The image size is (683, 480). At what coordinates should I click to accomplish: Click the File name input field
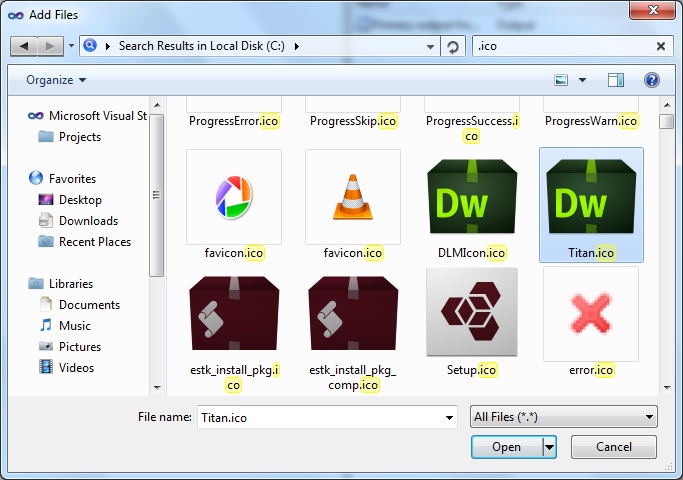[x=320, y=417]
